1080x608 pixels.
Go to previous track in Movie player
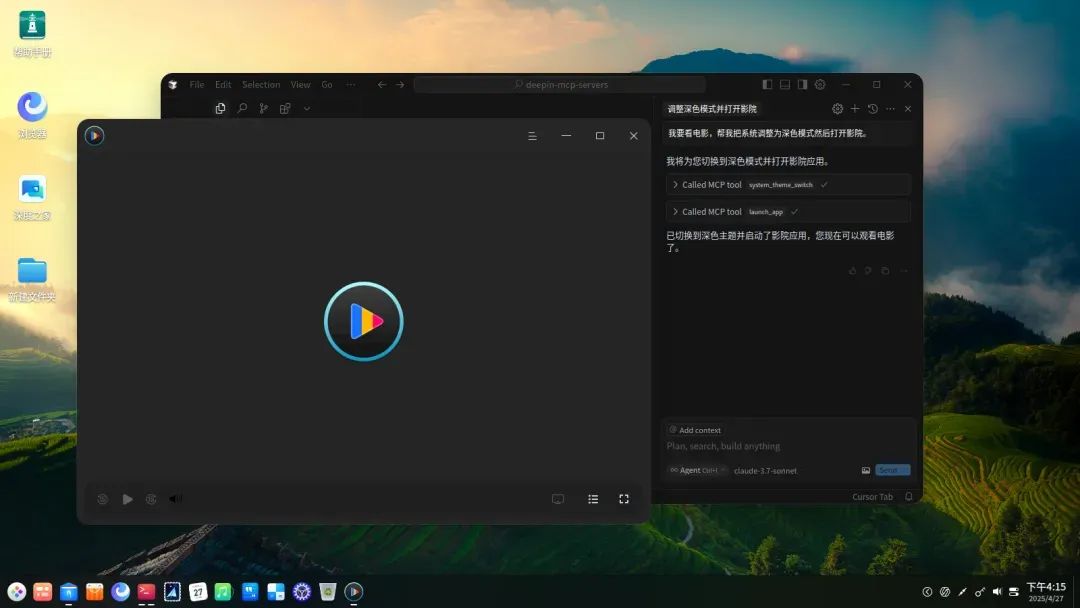pyautogui.click(x=103, y=499)
